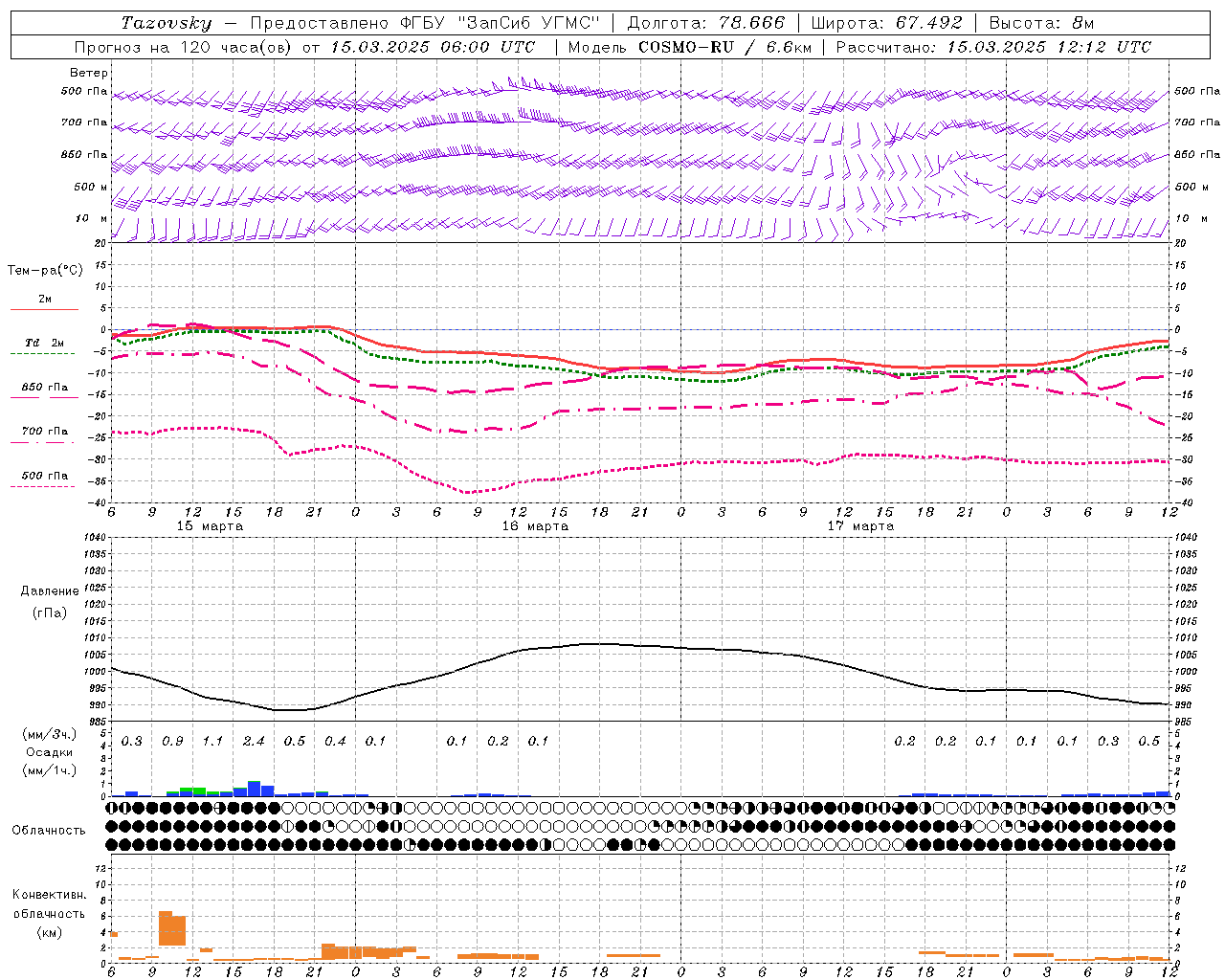The width and height of the screenshot is (1225, 980).
Task: Click the "Рассчитано: 15.03.2025 12:12 UTC" timestamp
Action: pos(993,47)
